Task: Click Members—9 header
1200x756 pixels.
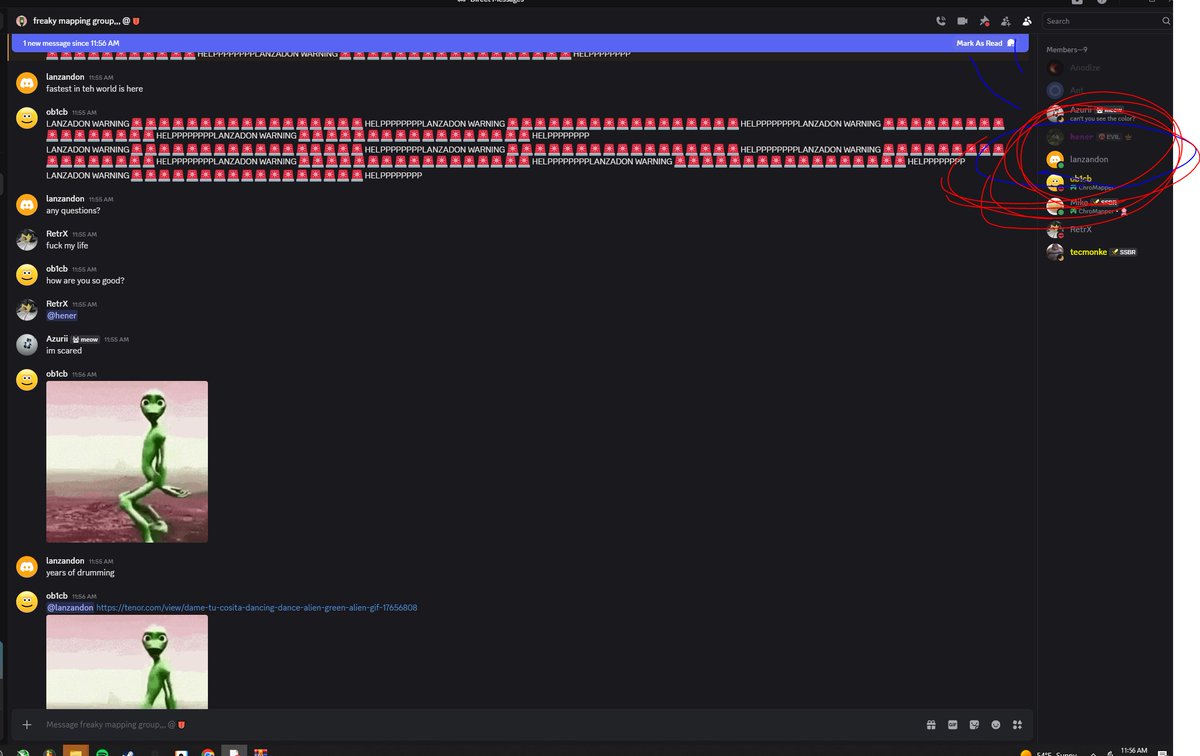Action: (x=1066, y=49)
